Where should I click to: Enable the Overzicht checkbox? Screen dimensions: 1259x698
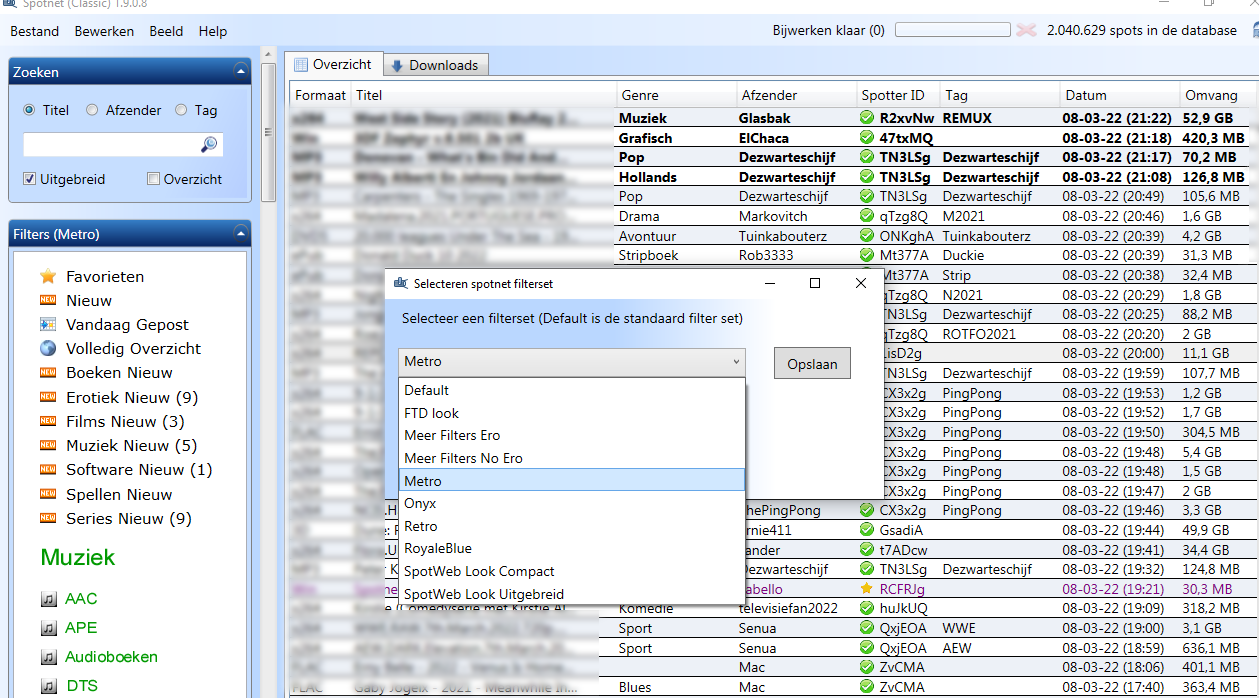point(153,179)
